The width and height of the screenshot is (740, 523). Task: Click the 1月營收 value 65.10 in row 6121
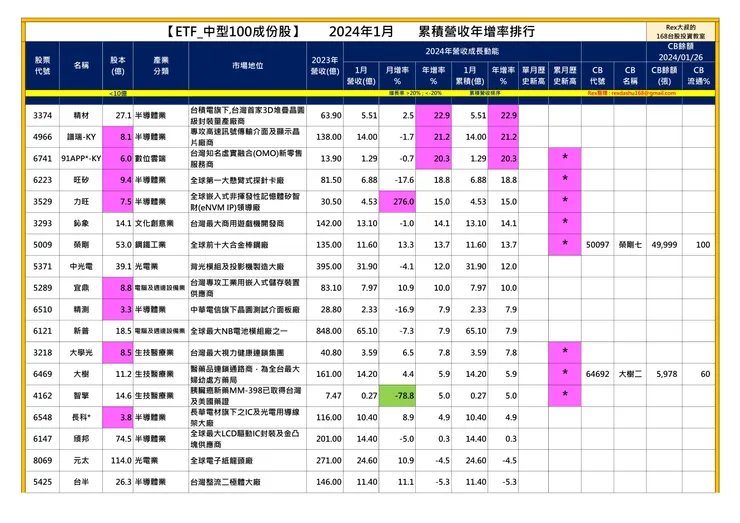[367, 331]
